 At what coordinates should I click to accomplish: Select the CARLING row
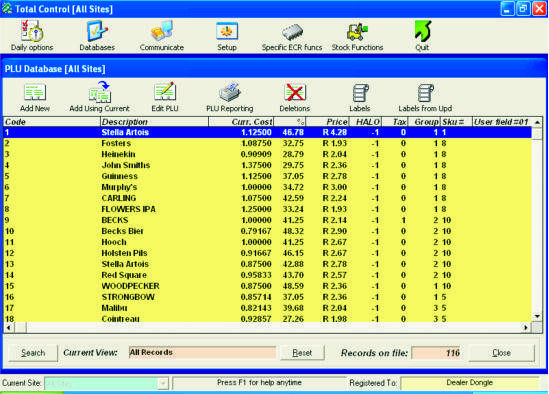[x=267, y=198]
